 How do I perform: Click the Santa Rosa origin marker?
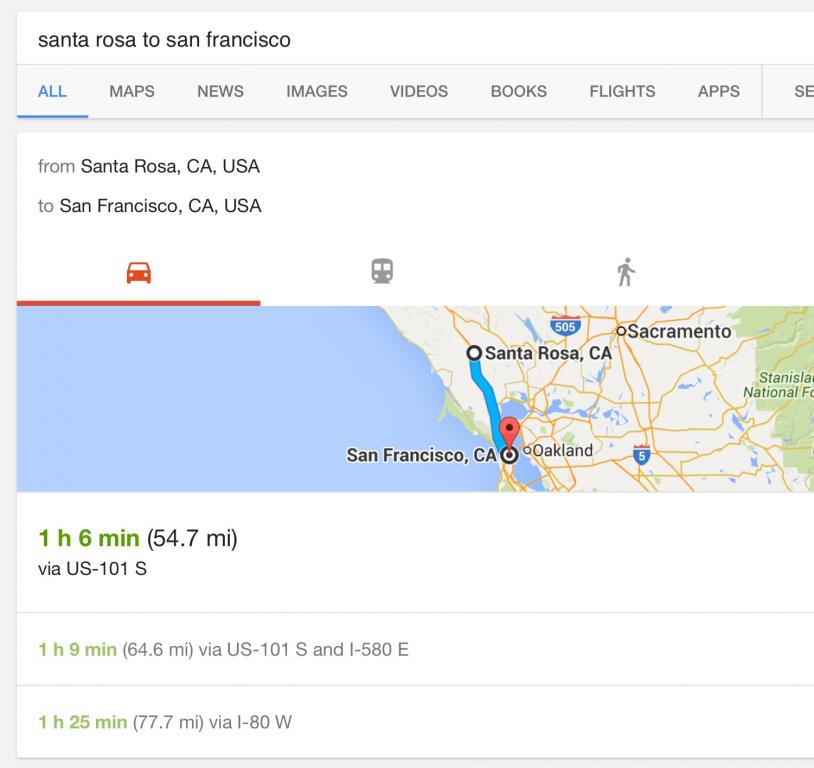[475, 353]
